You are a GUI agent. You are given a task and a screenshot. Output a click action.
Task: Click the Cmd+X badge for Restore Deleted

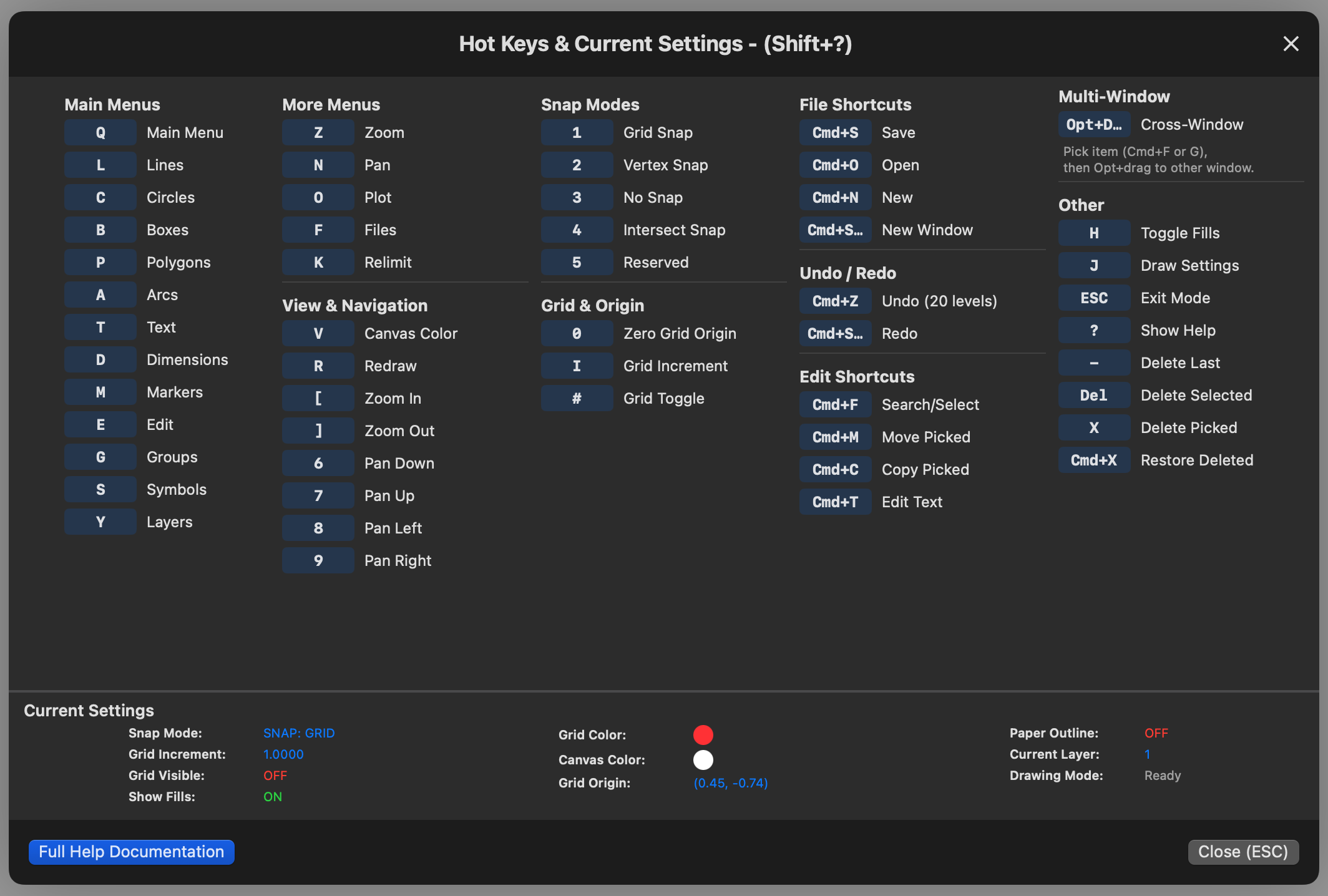click(1095, 460)
